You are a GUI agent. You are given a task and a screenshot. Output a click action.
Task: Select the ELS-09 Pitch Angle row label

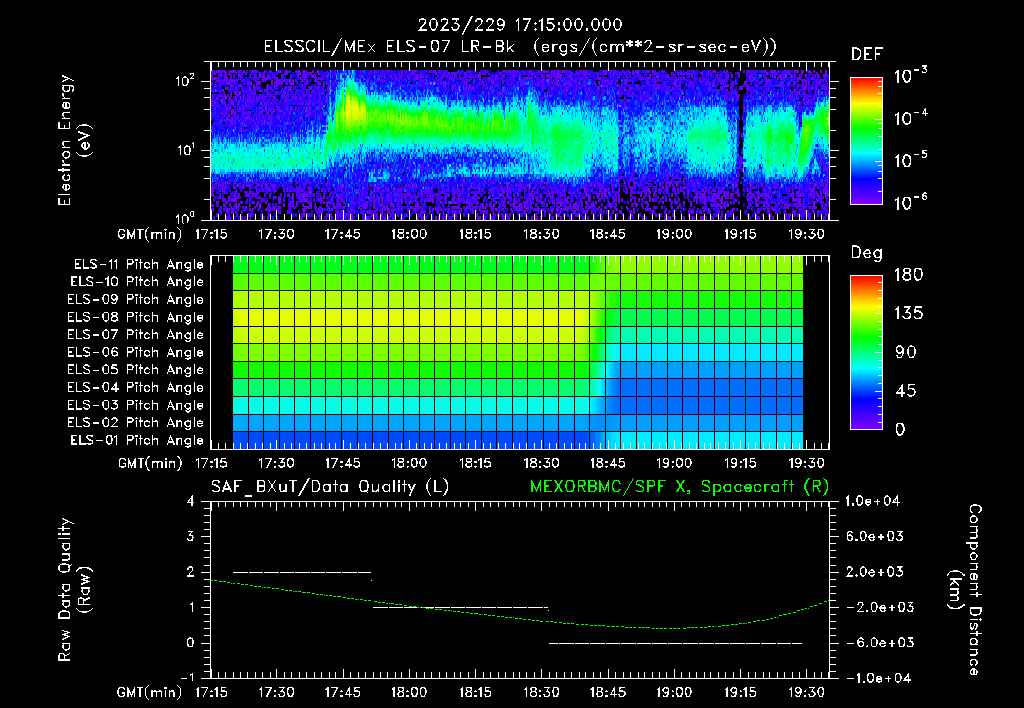point(136,300)
